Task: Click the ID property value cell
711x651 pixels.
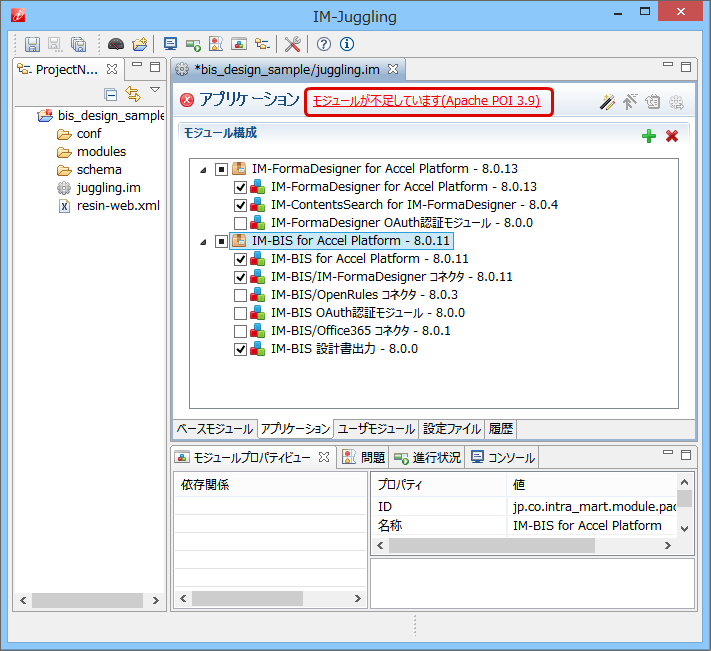Action: click(x=592, y=506)
